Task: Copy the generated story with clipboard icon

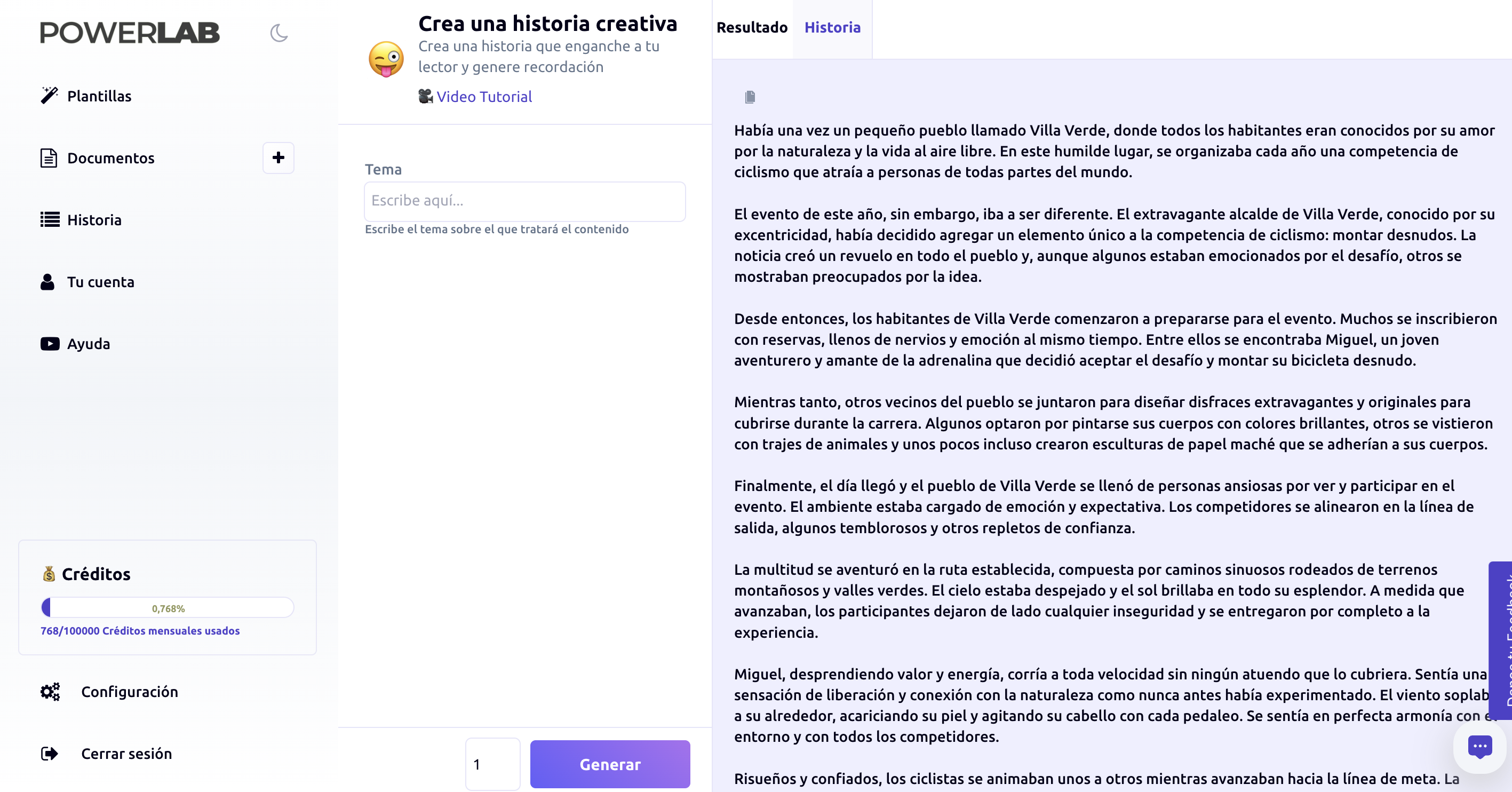Action: [x=750, y=97]
